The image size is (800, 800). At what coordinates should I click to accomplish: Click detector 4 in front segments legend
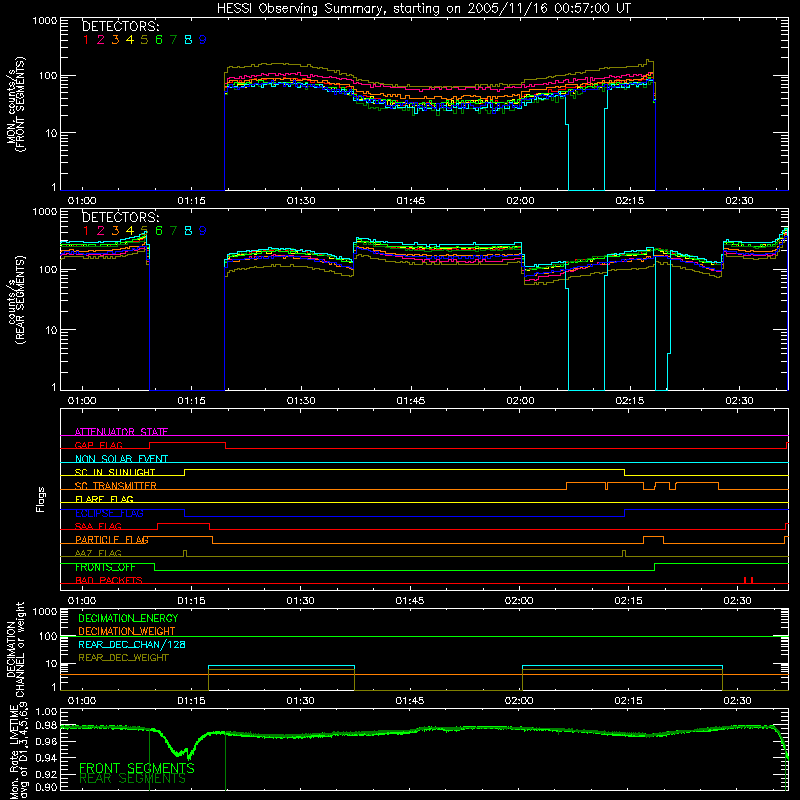[x=130, y=40]
